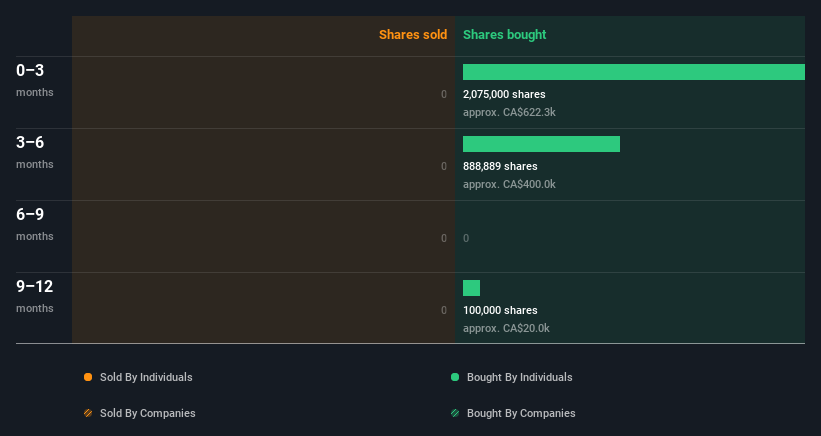This screenshot has height=436, width=821.
Task: Click the 'Shares sold' column header
Action: [x=413, y=35]
